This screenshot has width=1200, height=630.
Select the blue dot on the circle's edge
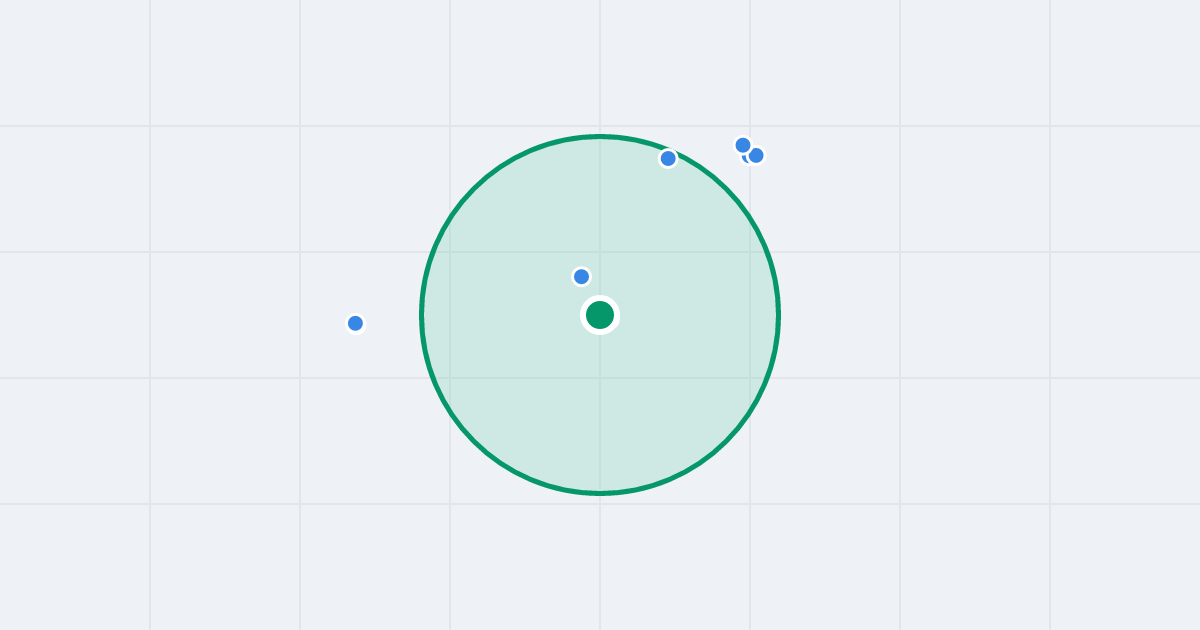[668, 158]
